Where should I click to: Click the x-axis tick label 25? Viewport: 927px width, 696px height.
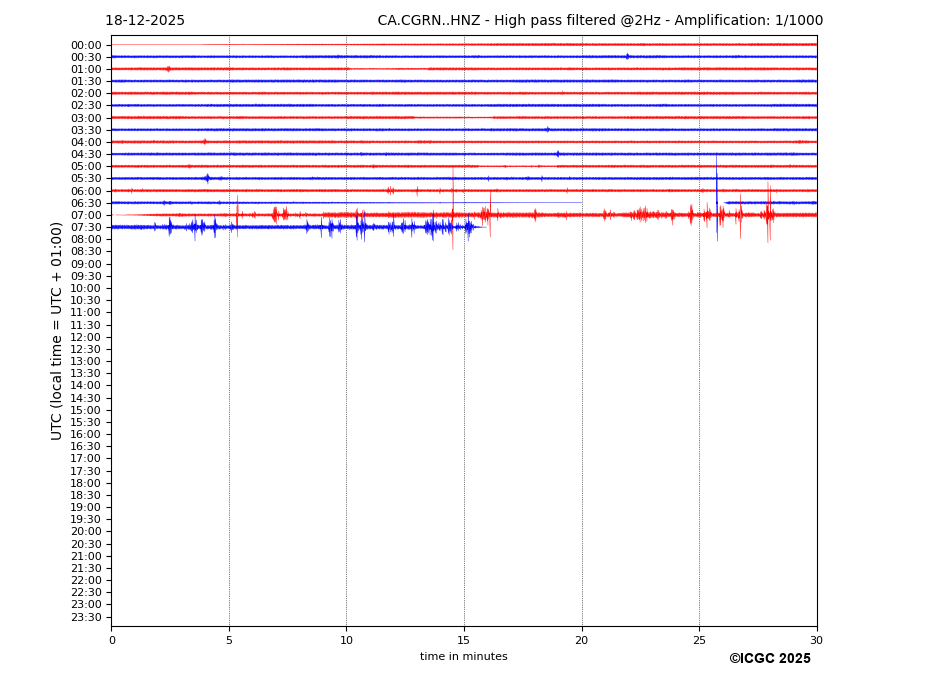(699, 640)
